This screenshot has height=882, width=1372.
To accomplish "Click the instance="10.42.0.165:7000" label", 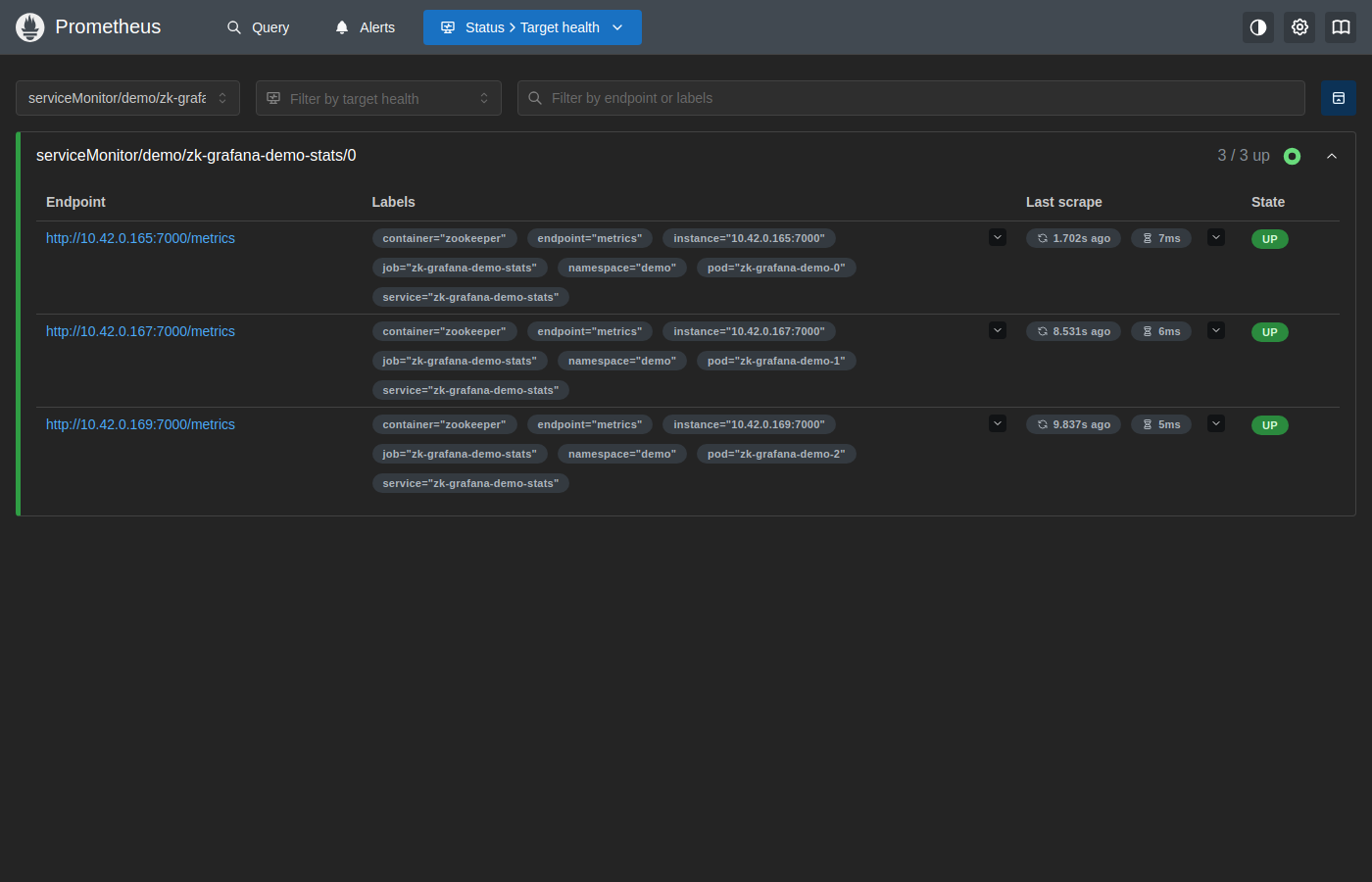I will [749, 238].
